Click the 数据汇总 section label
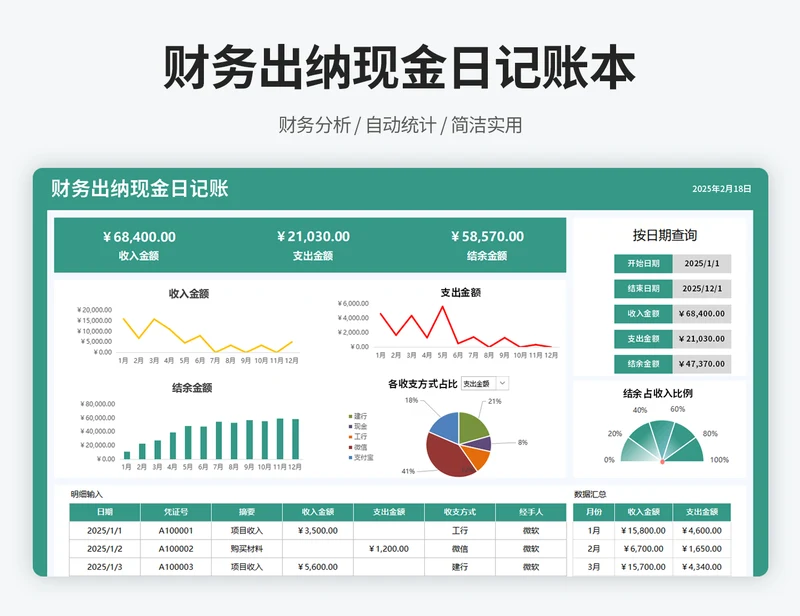The width and height of the screenshot is (800, 616). click(x=590, y=494)
